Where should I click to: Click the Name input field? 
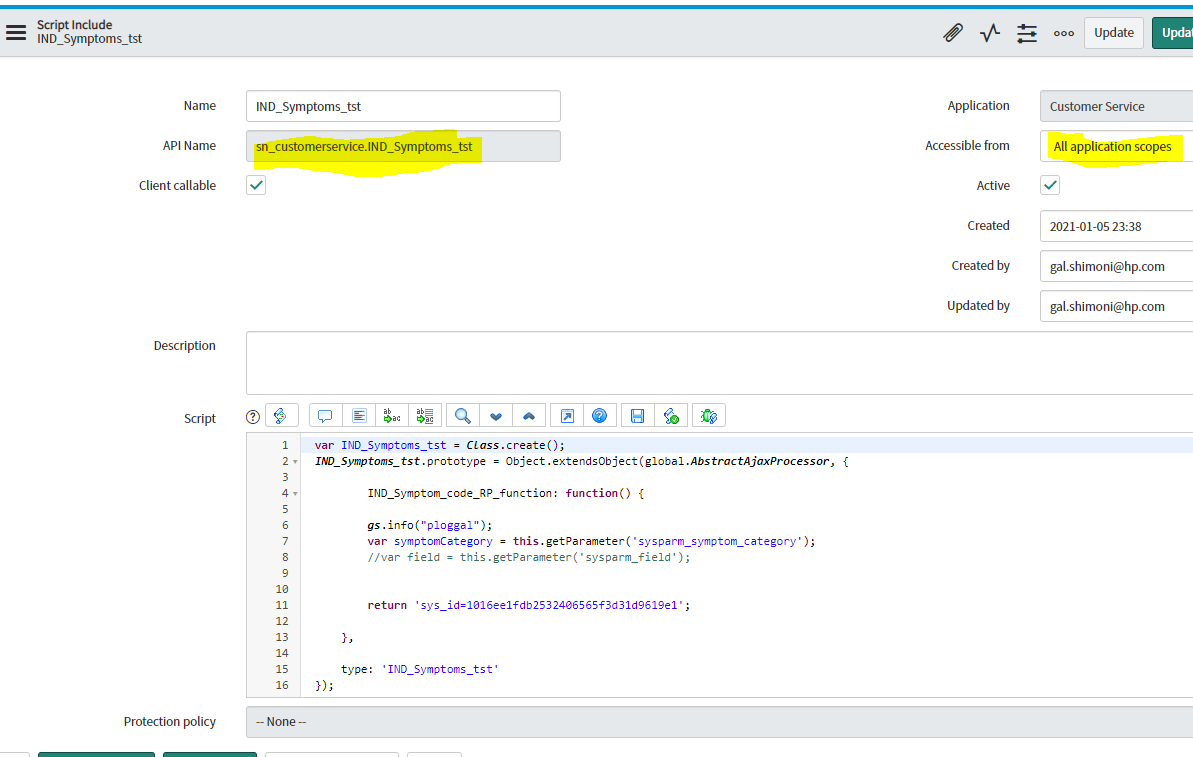click(403, 106)
